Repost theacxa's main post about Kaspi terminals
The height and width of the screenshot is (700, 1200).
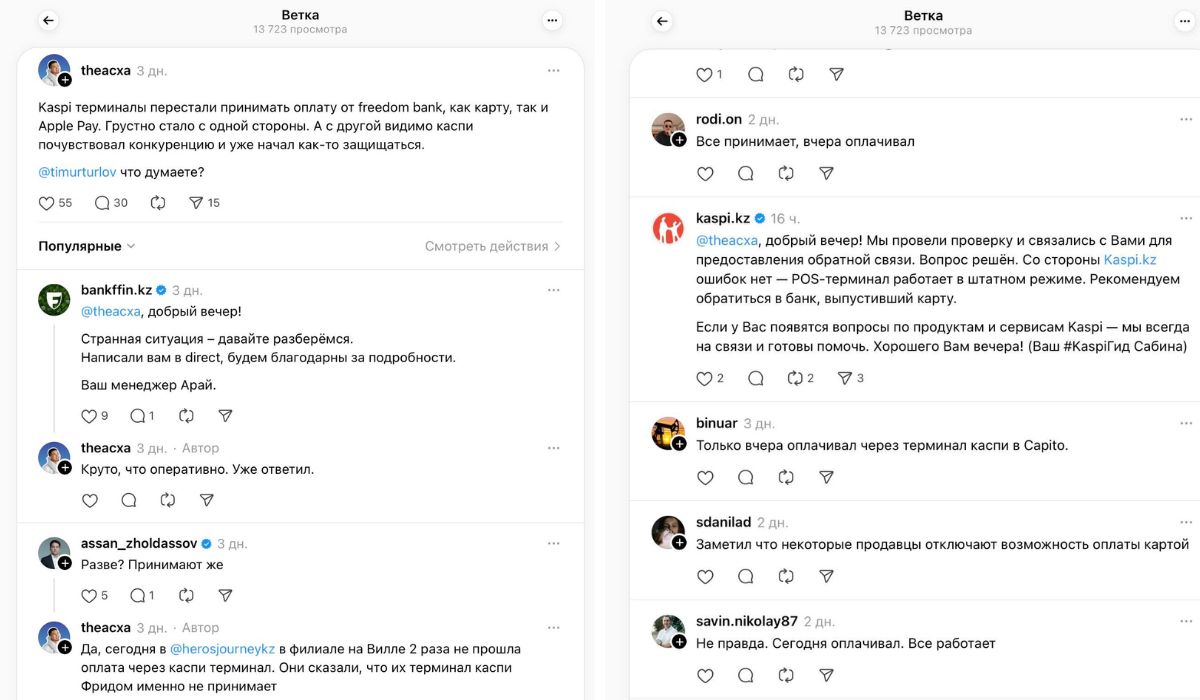pyautogui.click(x=158, y=203)
